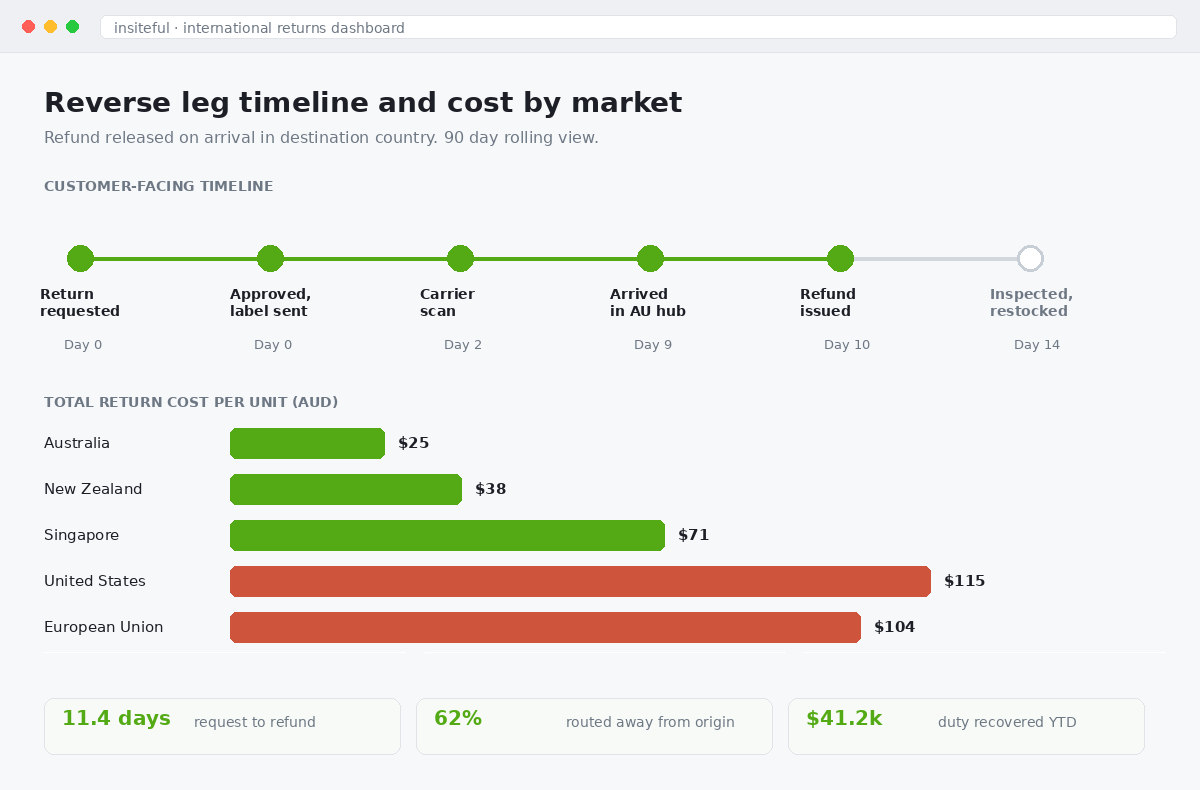Click the European Union red bar
The width and height of the screenshot is (1200, 790).
pos(545,627)
